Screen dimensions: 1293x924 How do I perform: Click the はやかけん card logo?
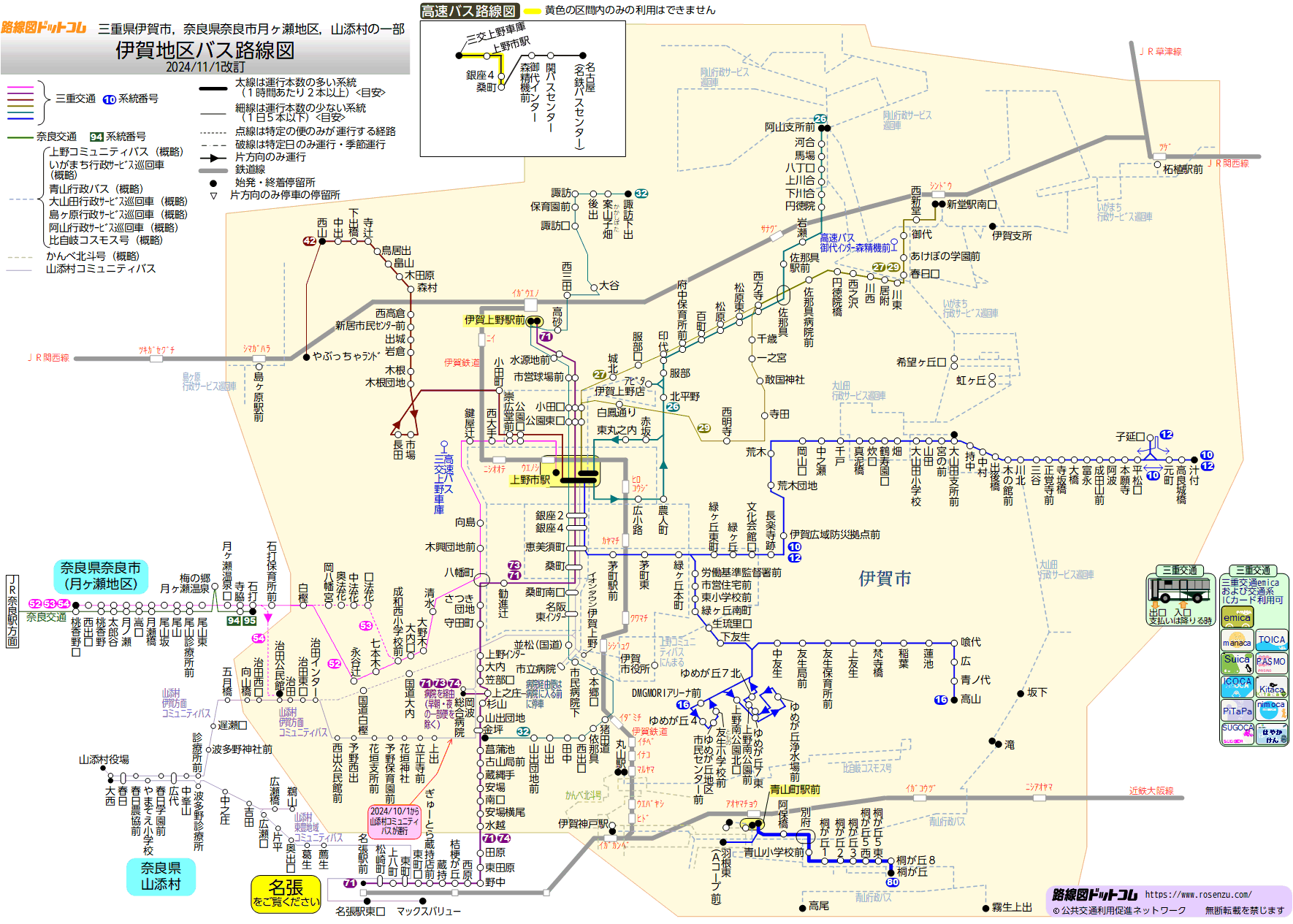click(1271, 733)
